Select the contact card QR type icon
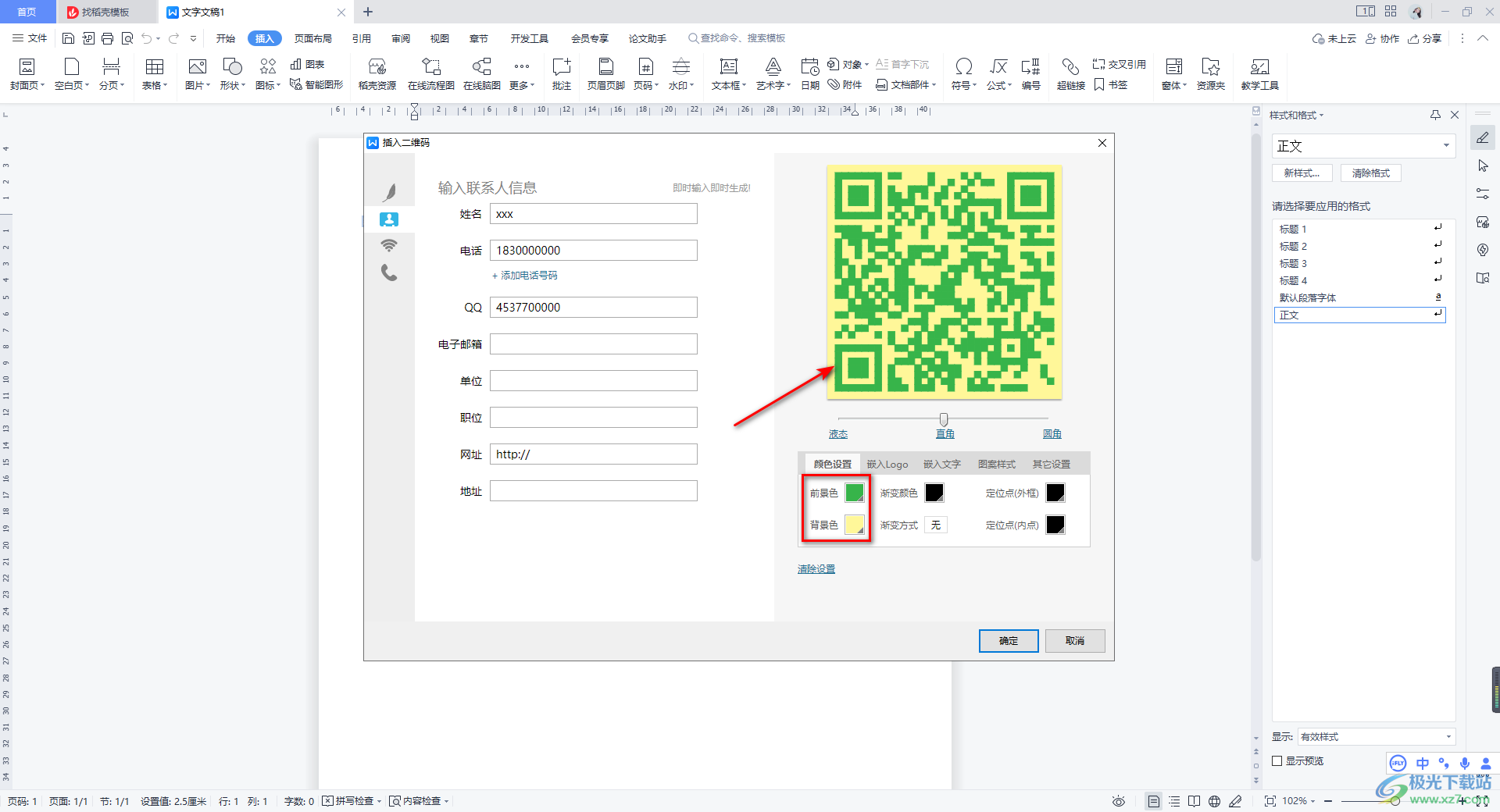Viewport: 1500px width, 812px height. 389,219
